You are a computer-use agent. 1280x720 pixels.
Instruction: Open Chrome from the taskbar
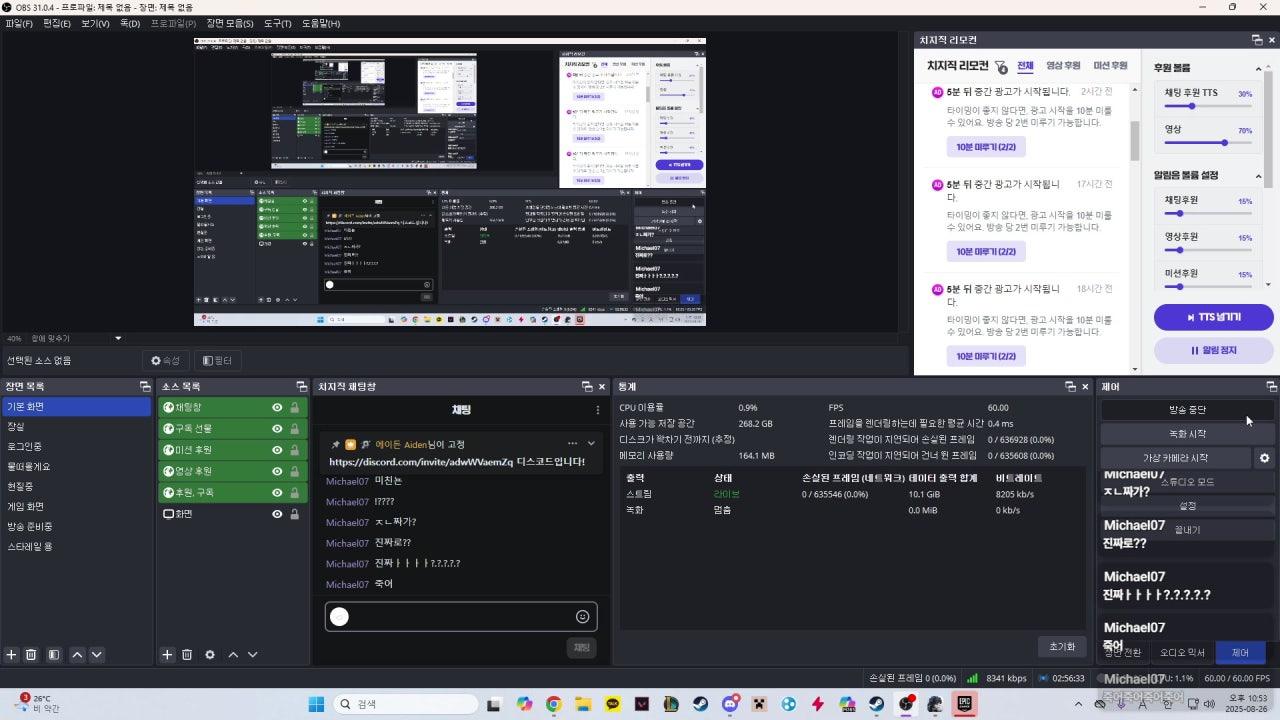pyautogui.click(x=553, y=704)
